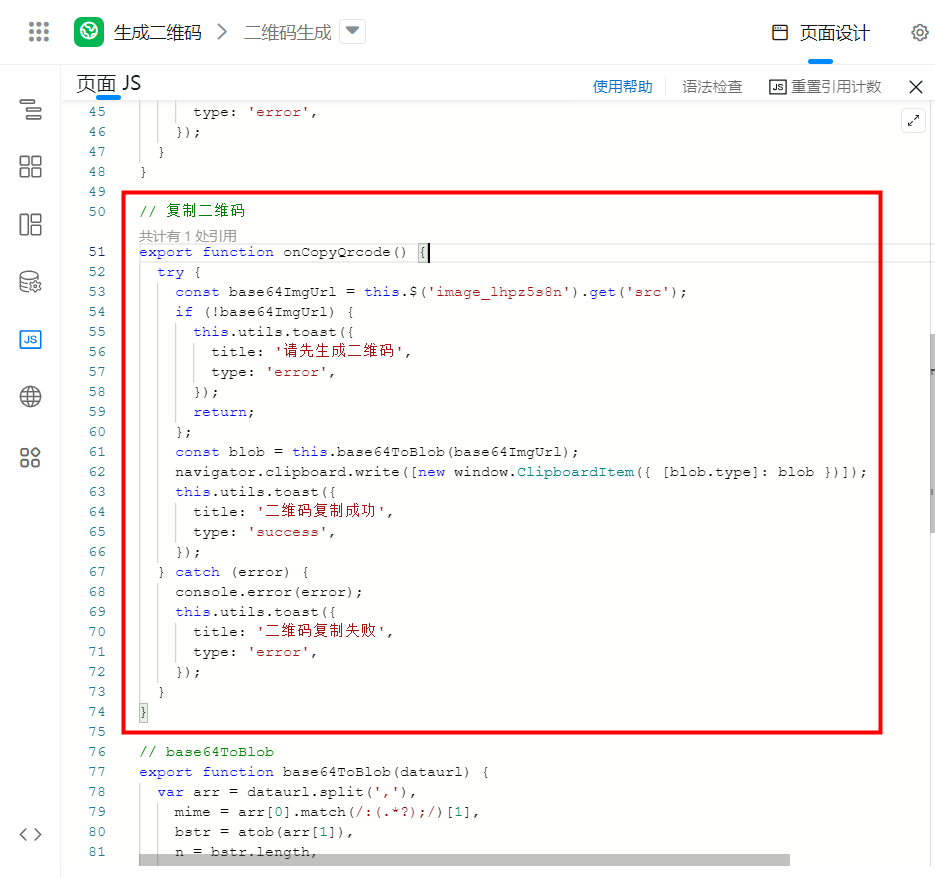Open the app launcher grid icon
Viewport: 935px width, 877px height.
(x=39, y=32)
